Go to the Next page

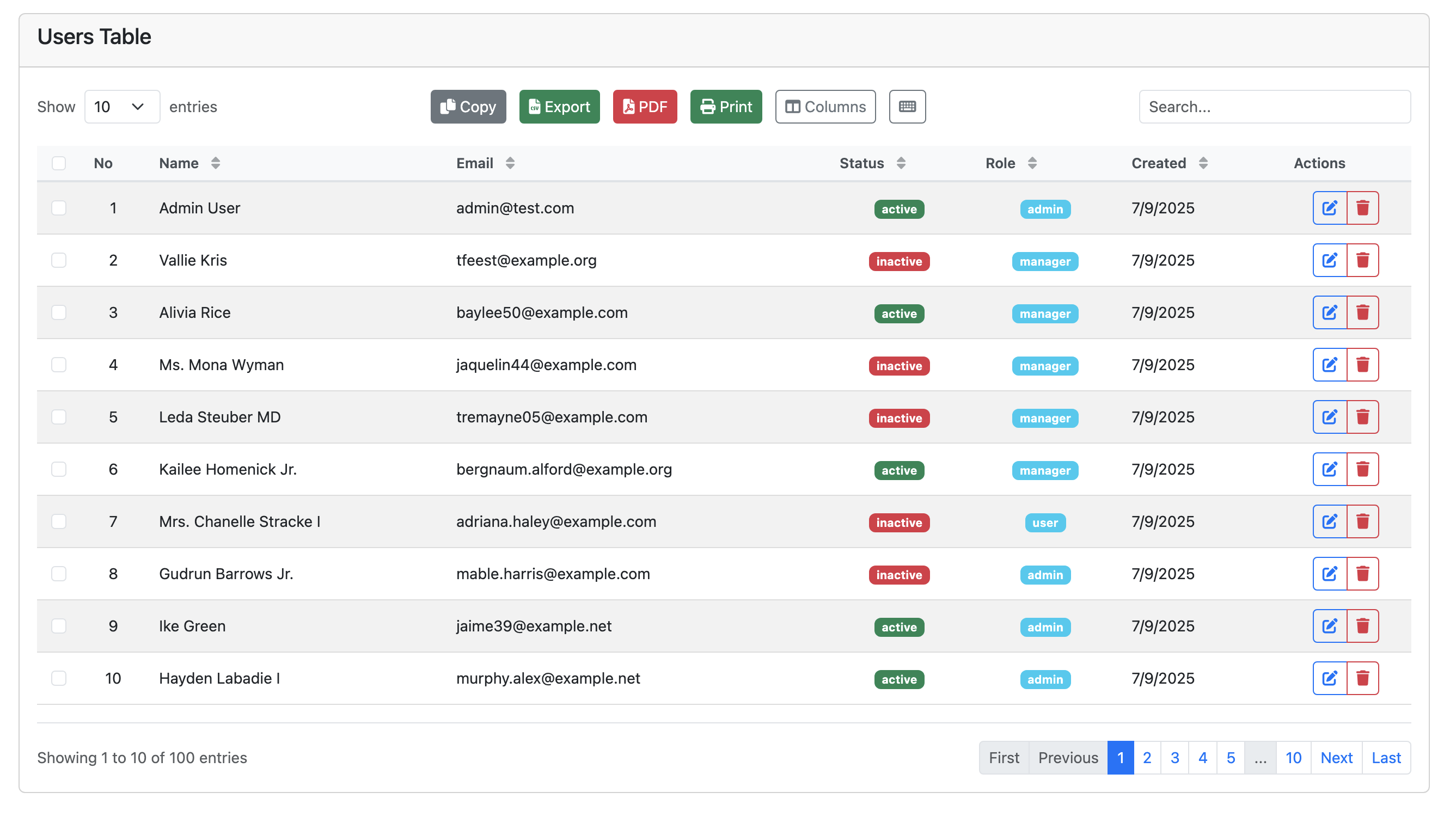pyautogui.click(x=1336, y=758)
